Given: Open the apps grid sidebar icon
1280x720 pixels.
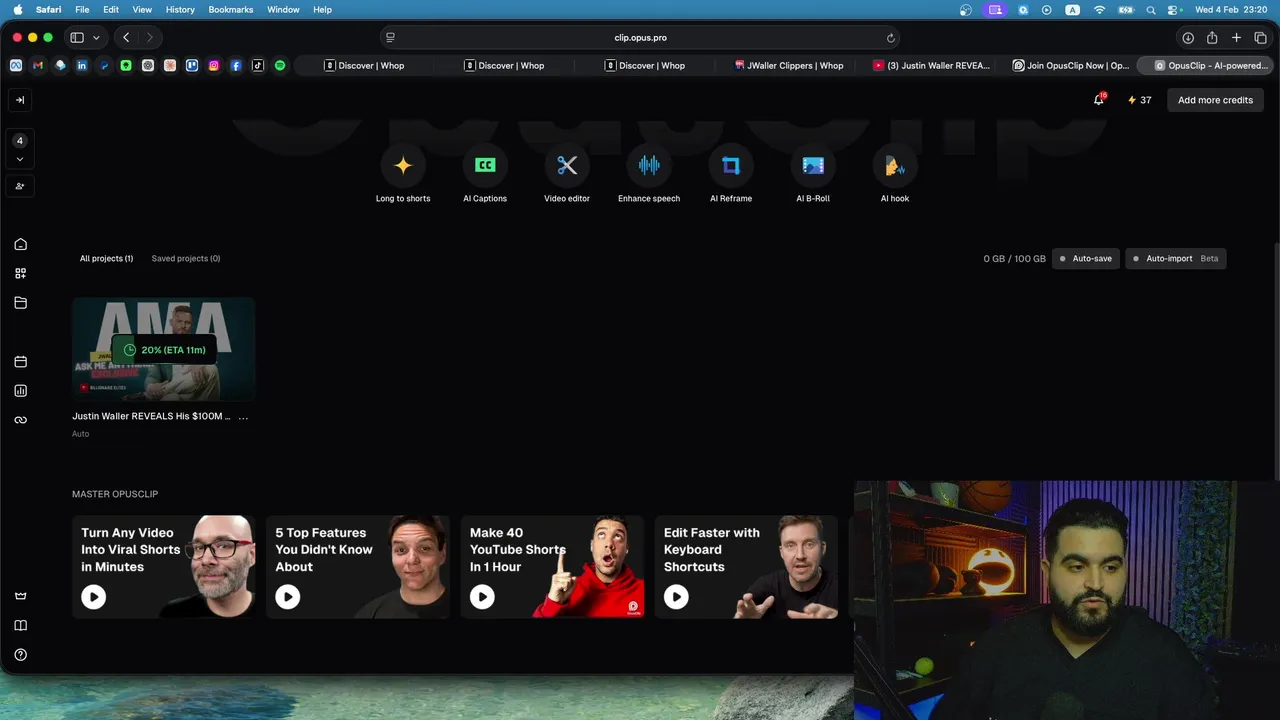Looking at the screenshot, I should [x=20, y=273].
